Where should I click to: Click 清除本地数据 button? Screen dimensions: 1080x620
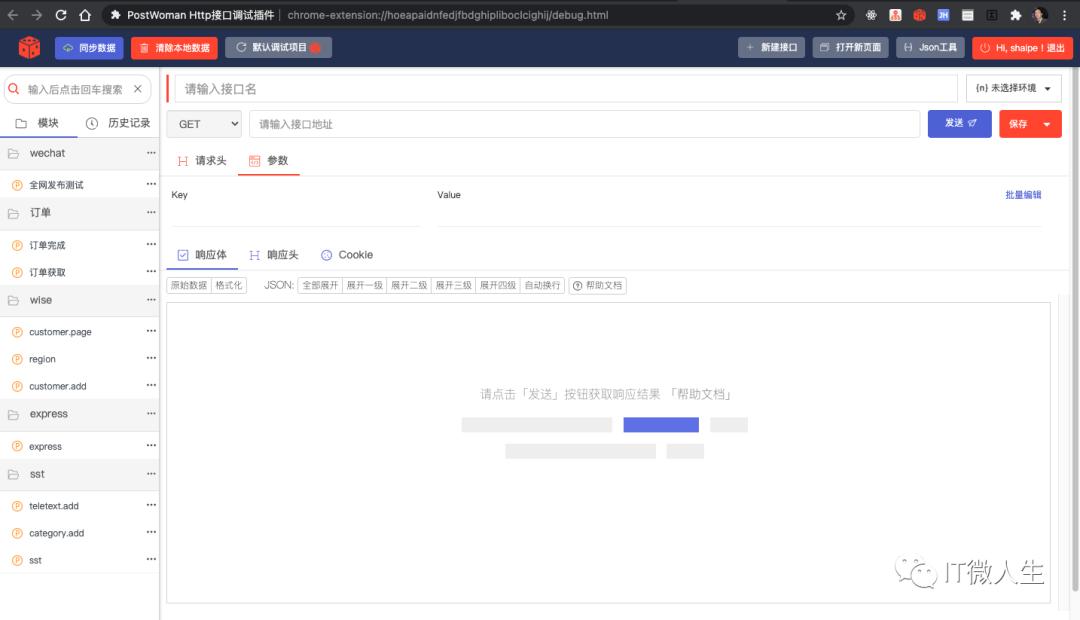click(x=174, y=48)
